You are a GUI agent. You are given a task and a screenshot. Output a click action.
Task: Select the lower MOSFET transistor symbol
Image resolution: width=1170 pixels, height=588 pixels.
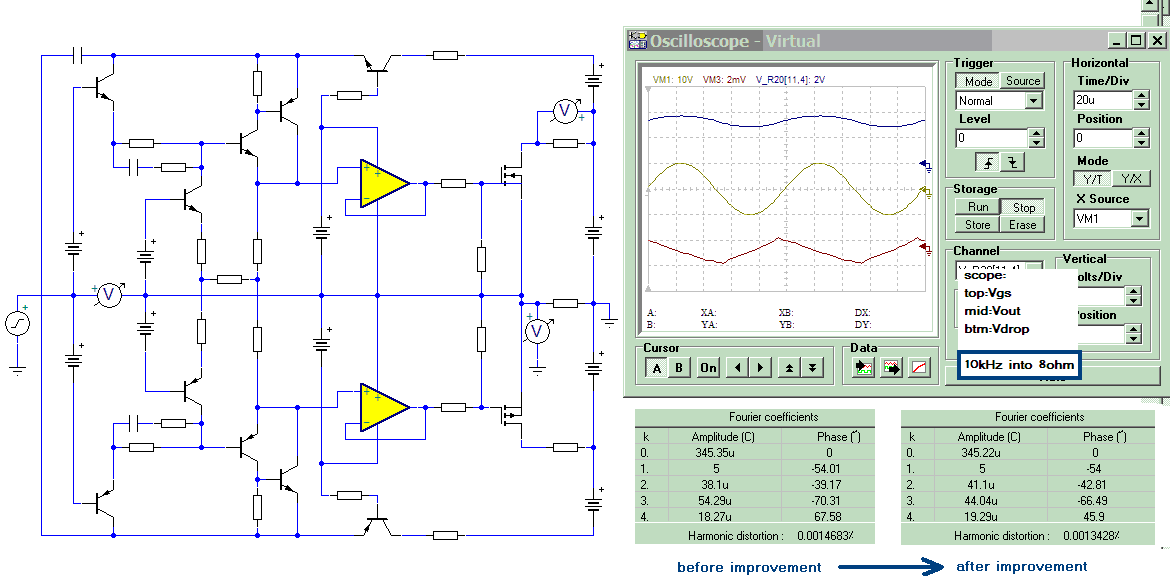[511, 416]
